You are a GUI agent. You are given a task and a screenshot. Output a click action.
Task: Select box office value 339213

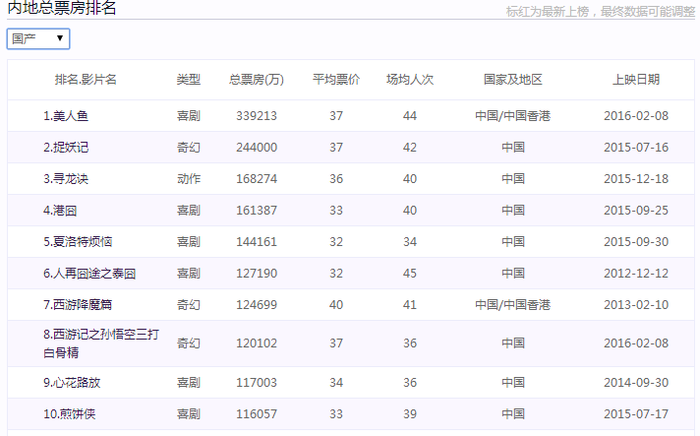[x=257, y=116]
